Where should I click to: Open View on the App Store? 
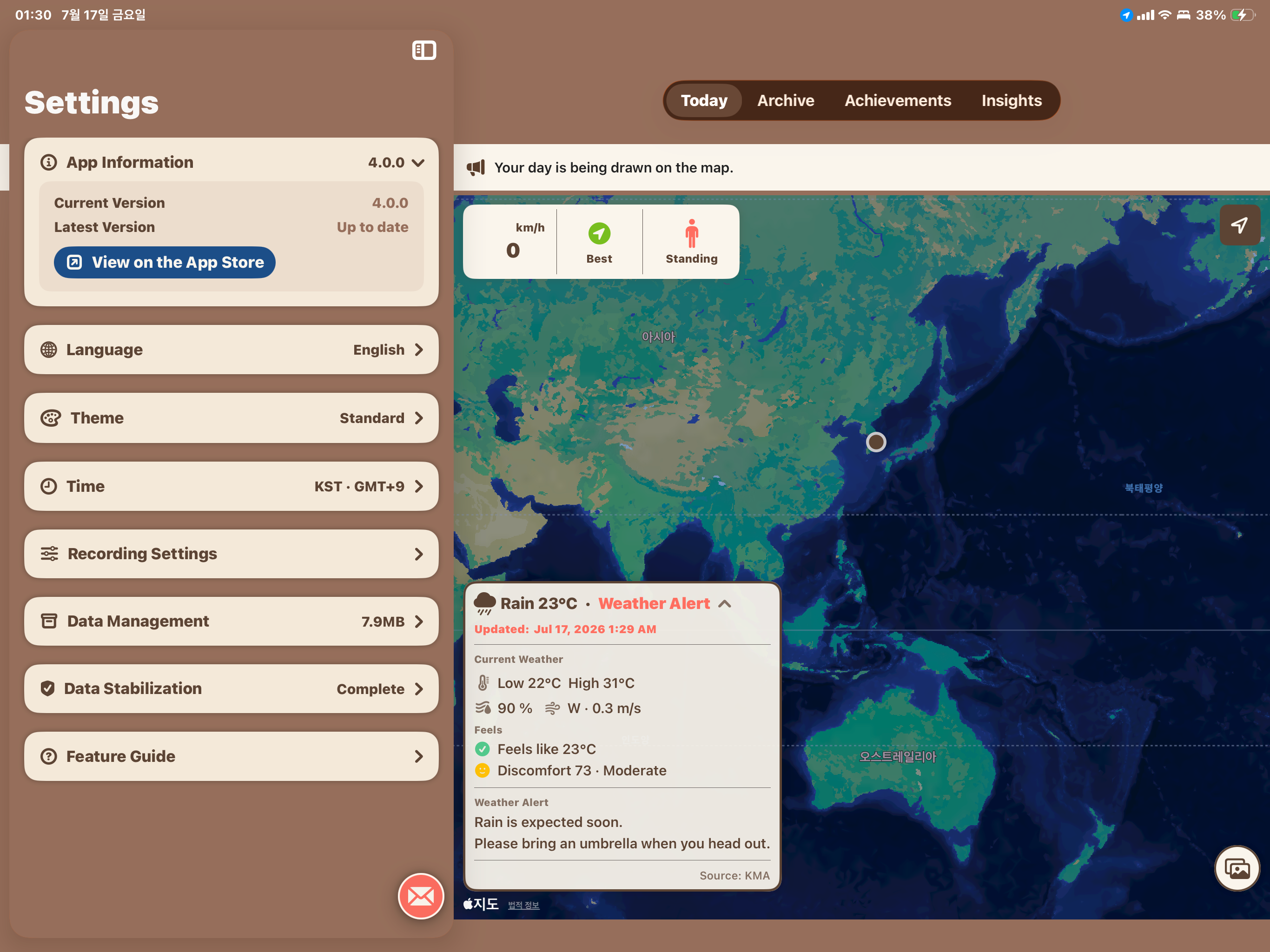pyautogui.click(x=165, y=262)
